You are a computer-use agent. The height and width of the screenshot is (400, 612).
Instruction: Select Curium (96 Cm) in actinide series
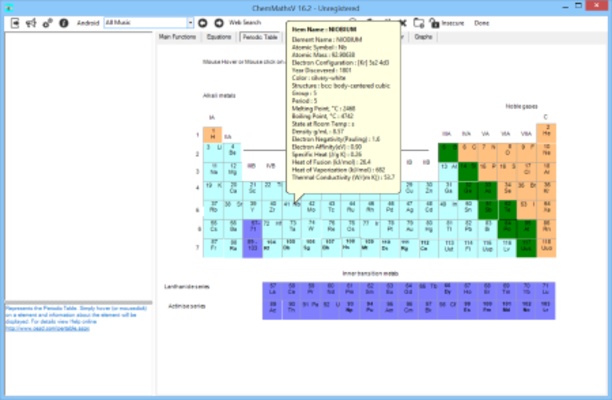tap(409, 310)
